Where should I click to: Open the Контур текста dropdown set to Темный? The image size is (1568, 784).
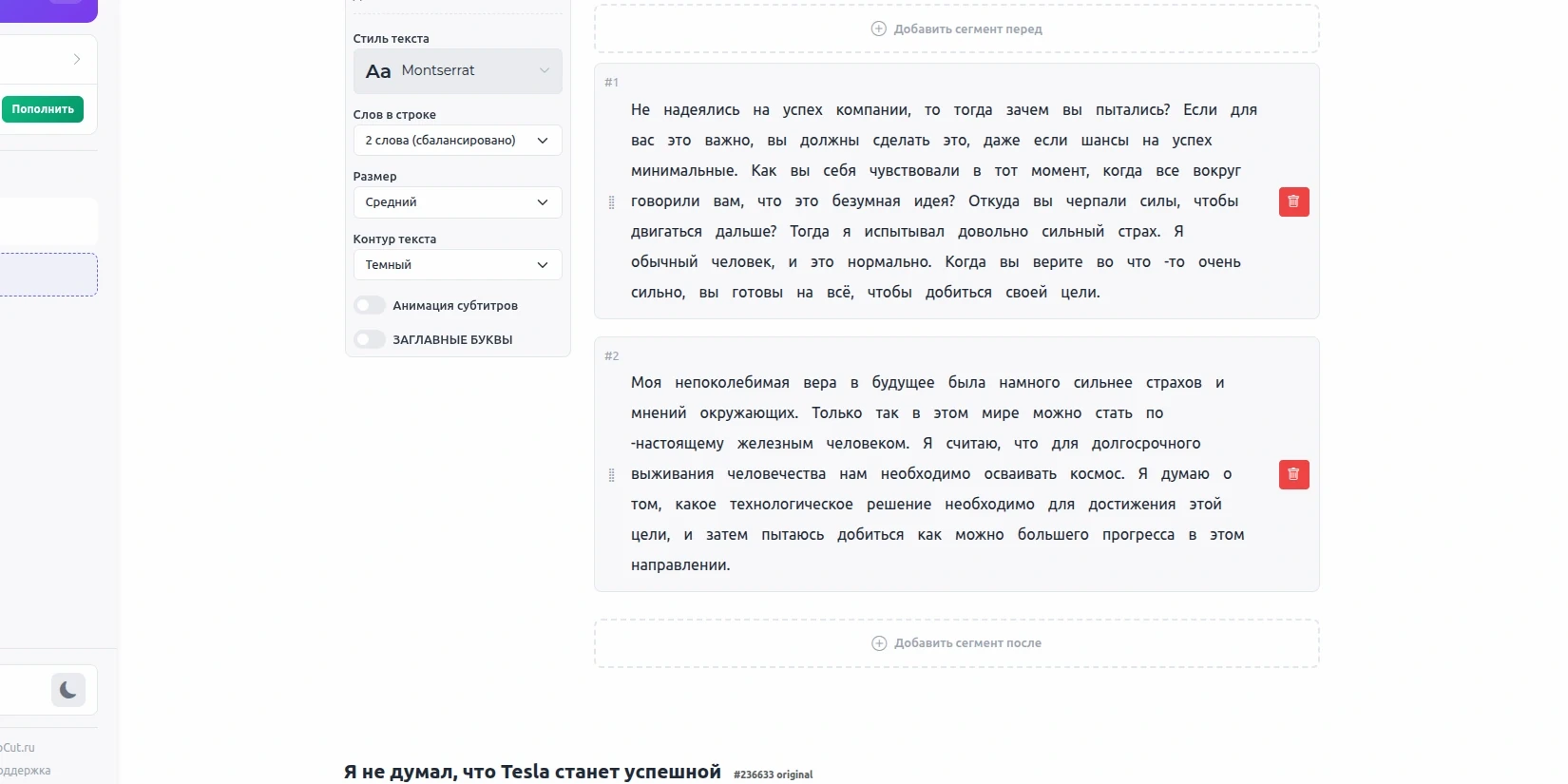click(457, 265)
